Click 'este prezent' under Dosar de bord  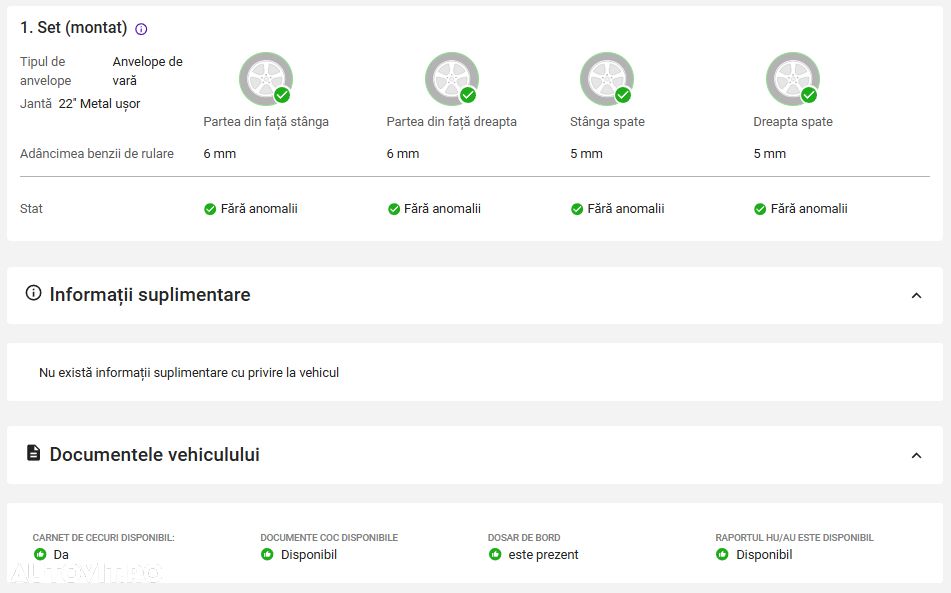(x=543, y=554)
